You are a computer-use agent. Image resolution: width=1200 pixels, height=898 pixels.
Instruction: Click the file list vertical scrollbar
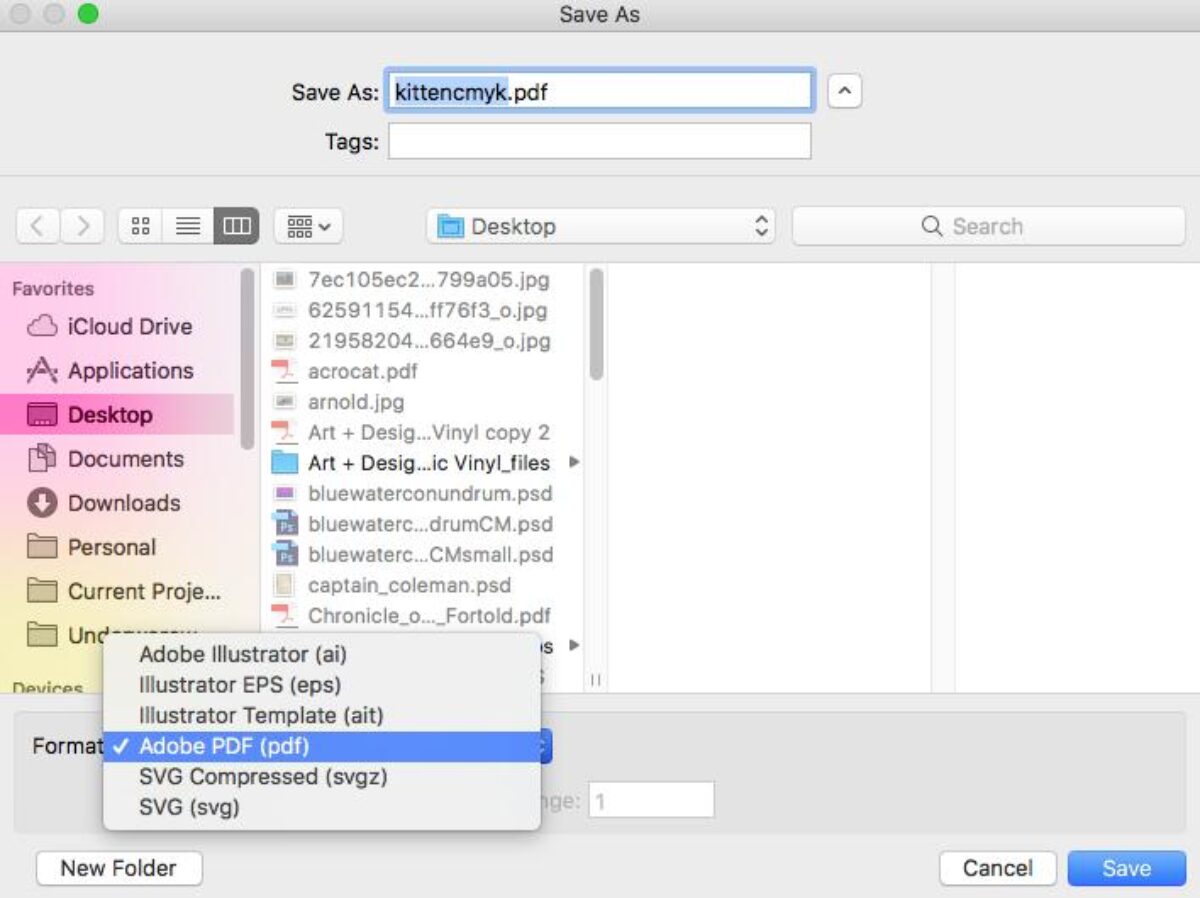pyautogui.click(x=596, y=325)
